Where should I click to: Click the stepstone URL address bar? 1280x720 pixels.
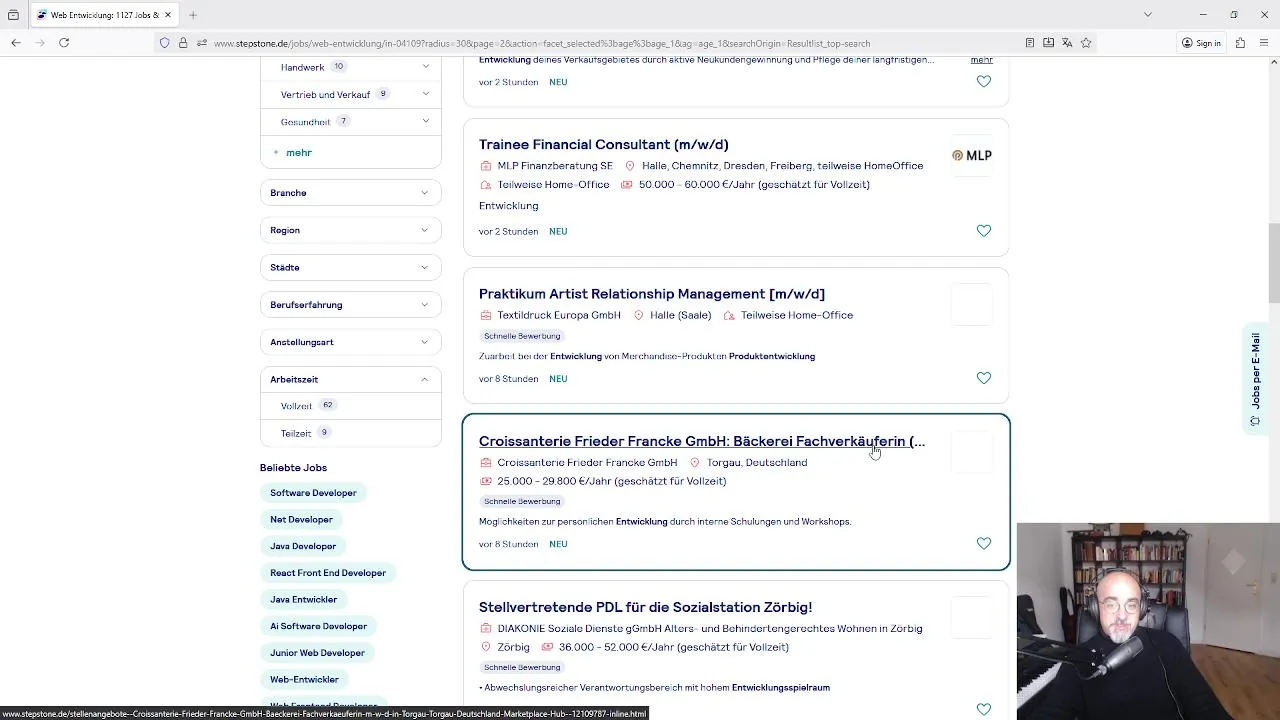coord(541,43)
